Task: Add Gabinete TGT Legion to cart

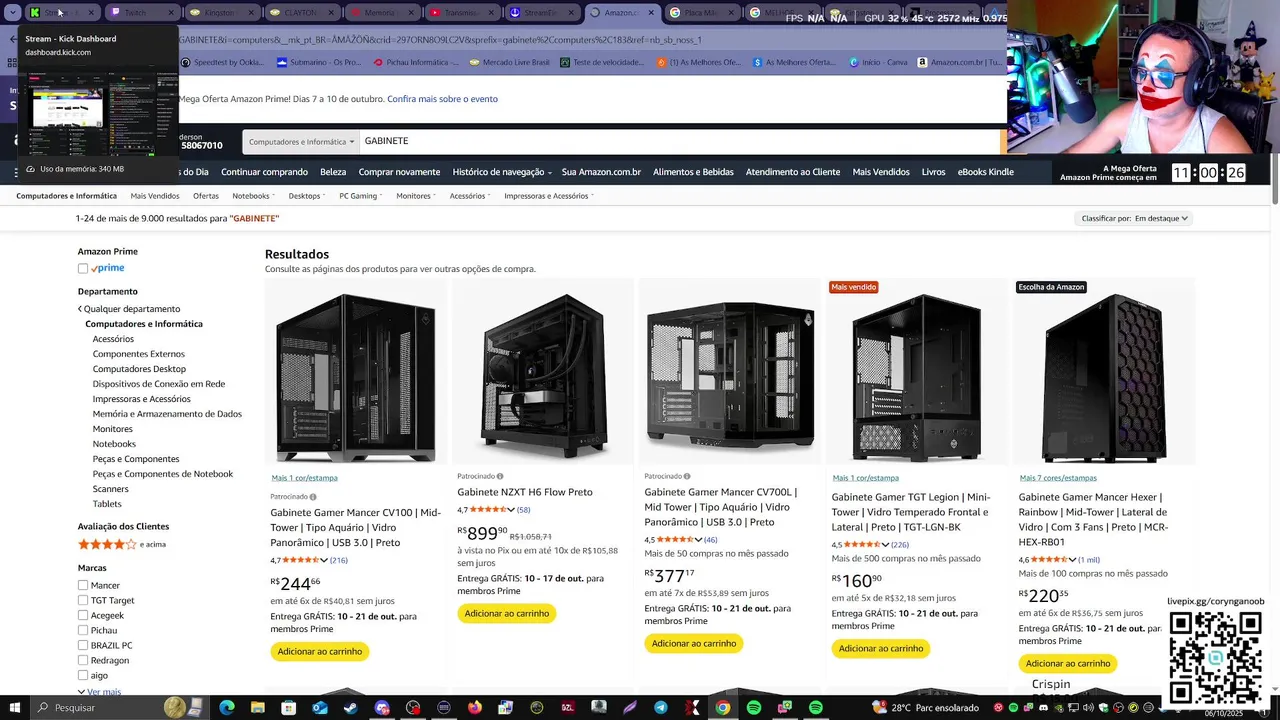Action: point(881,648)
